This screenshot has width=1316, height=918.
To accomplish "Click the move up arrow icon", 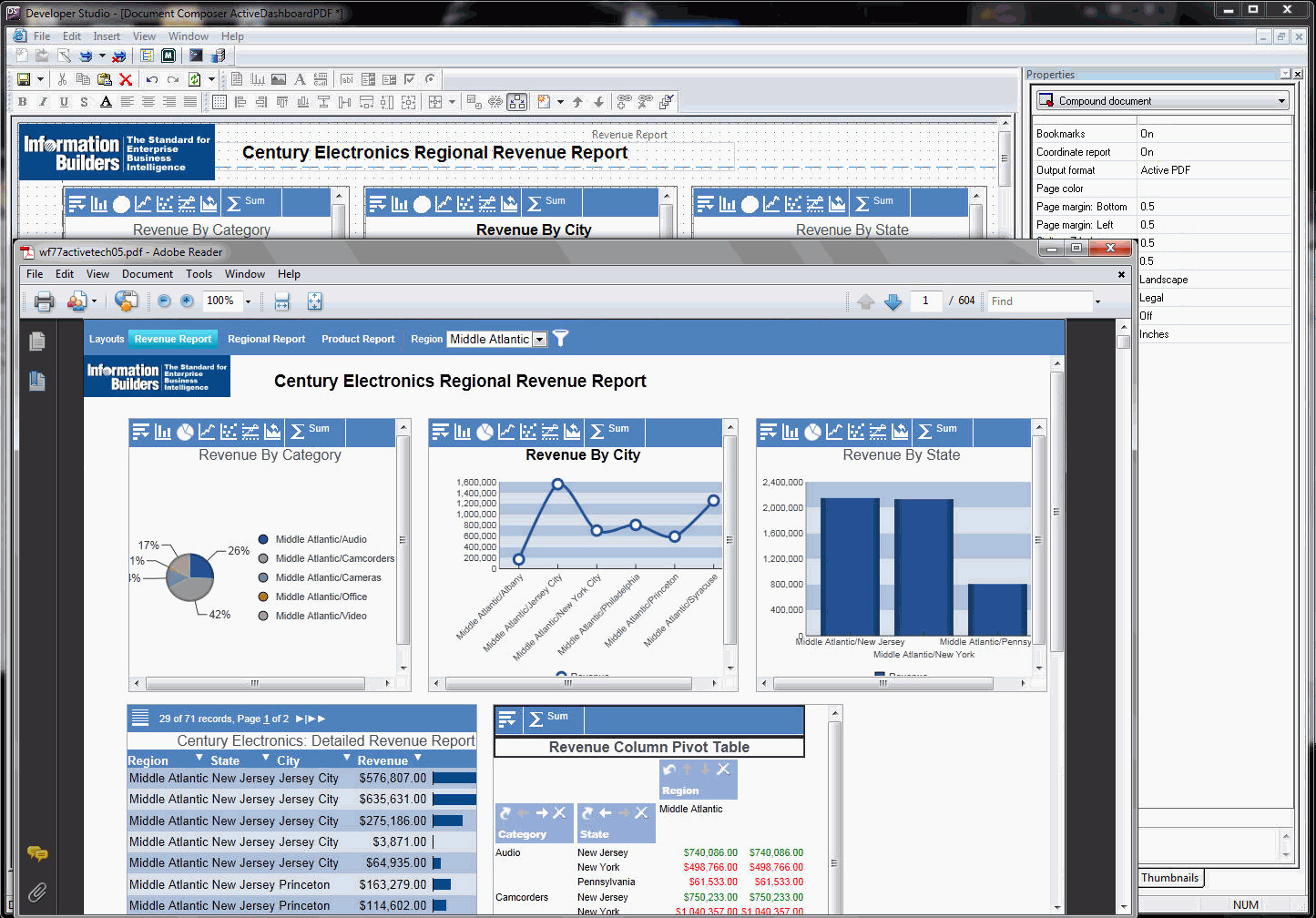I will coord(577,102).
